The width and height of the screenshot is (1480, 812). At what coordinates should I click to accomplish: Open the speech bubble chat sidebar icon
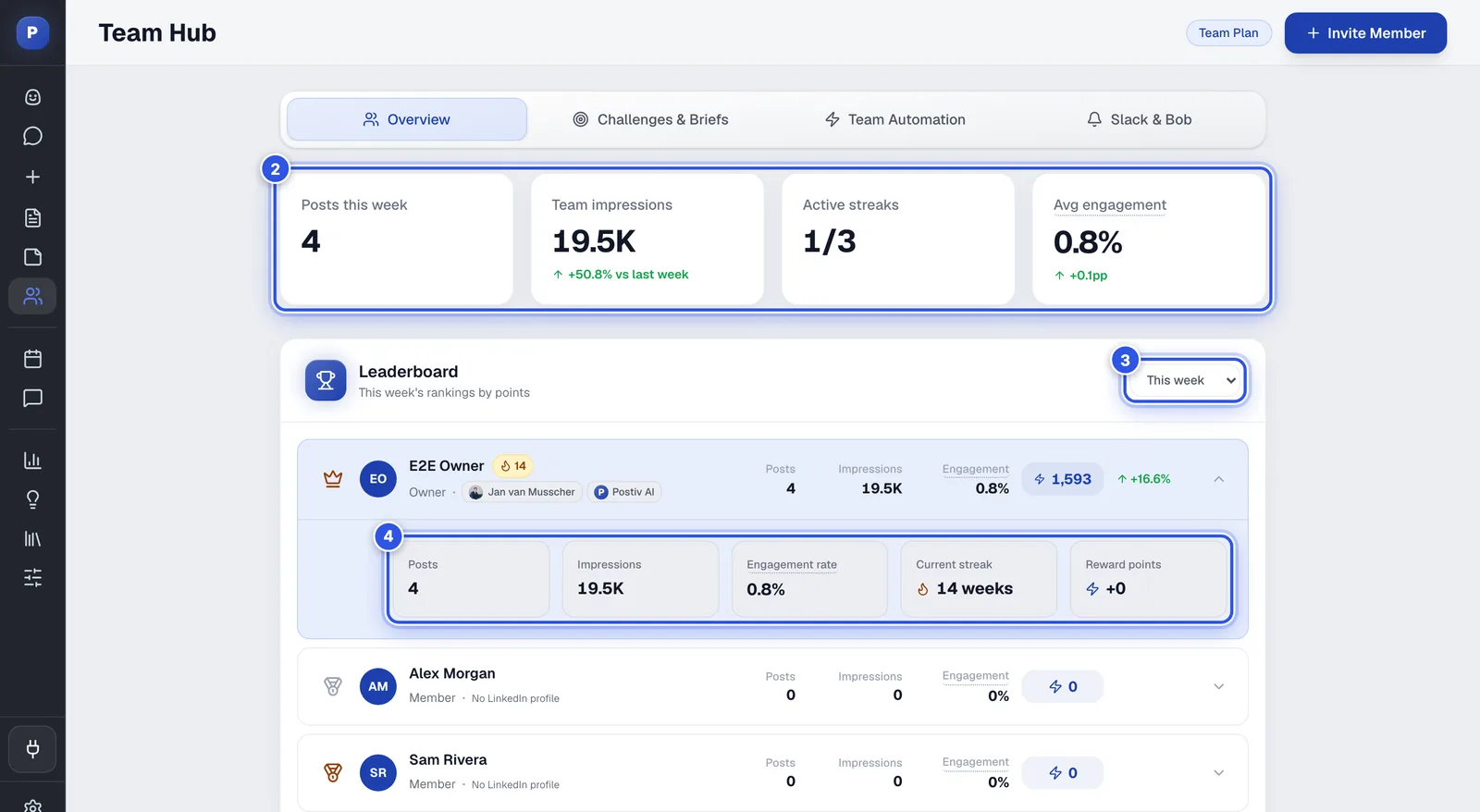(32, 136)
